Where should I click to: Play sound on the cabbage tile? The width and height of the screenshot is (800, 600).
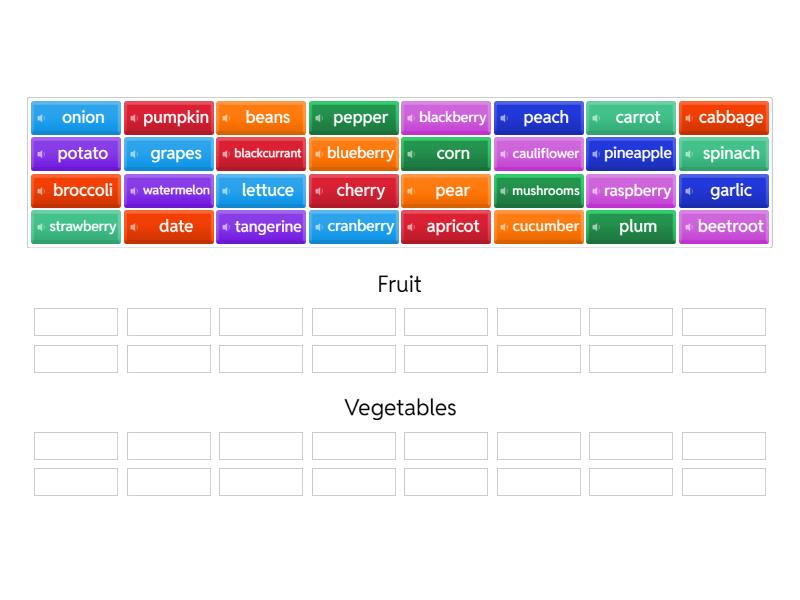pyautogui.click(x=688, y=118)
